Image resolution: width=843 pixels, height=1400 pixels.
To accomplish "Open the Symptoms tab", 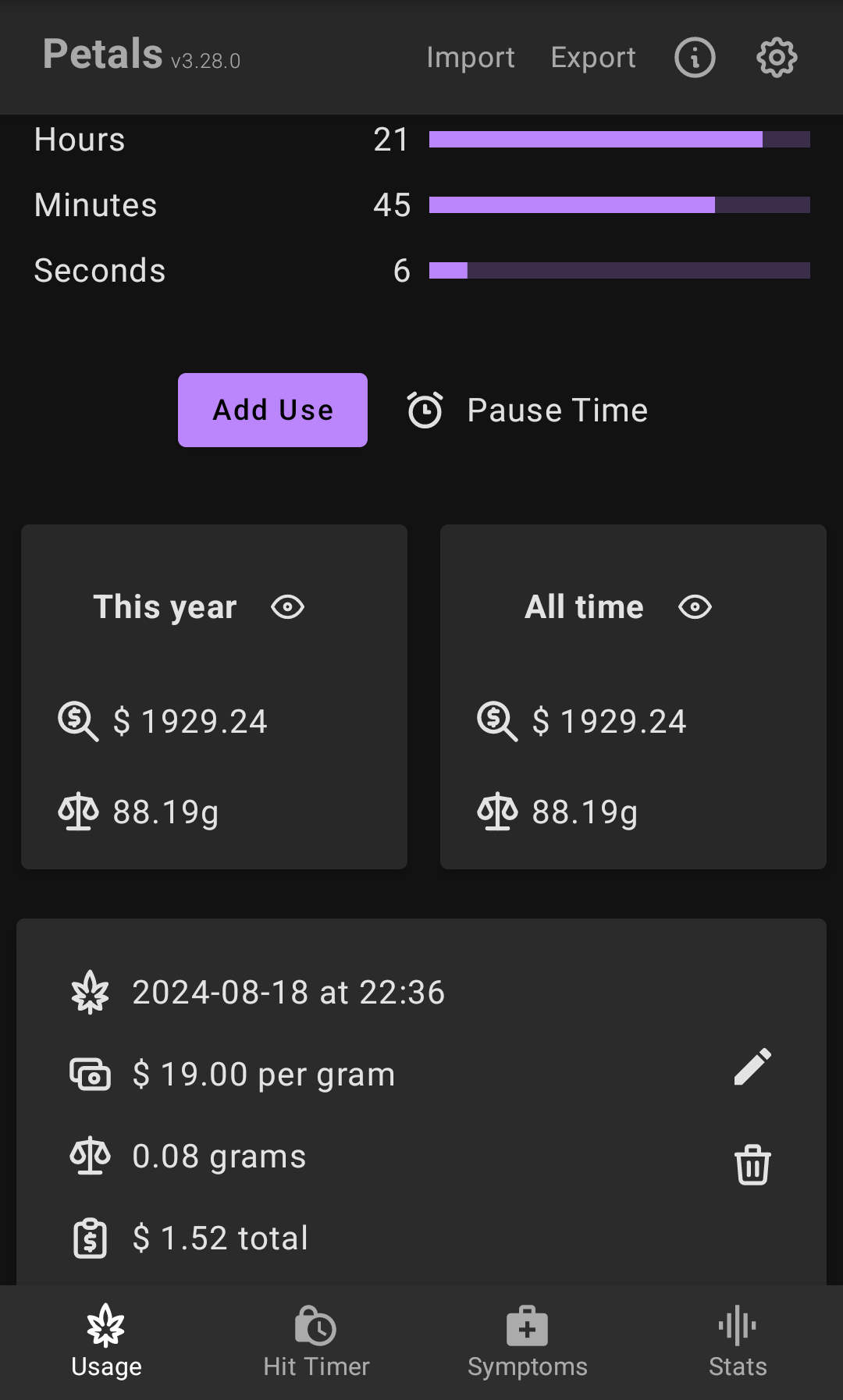I will [x=527, y=1342].
